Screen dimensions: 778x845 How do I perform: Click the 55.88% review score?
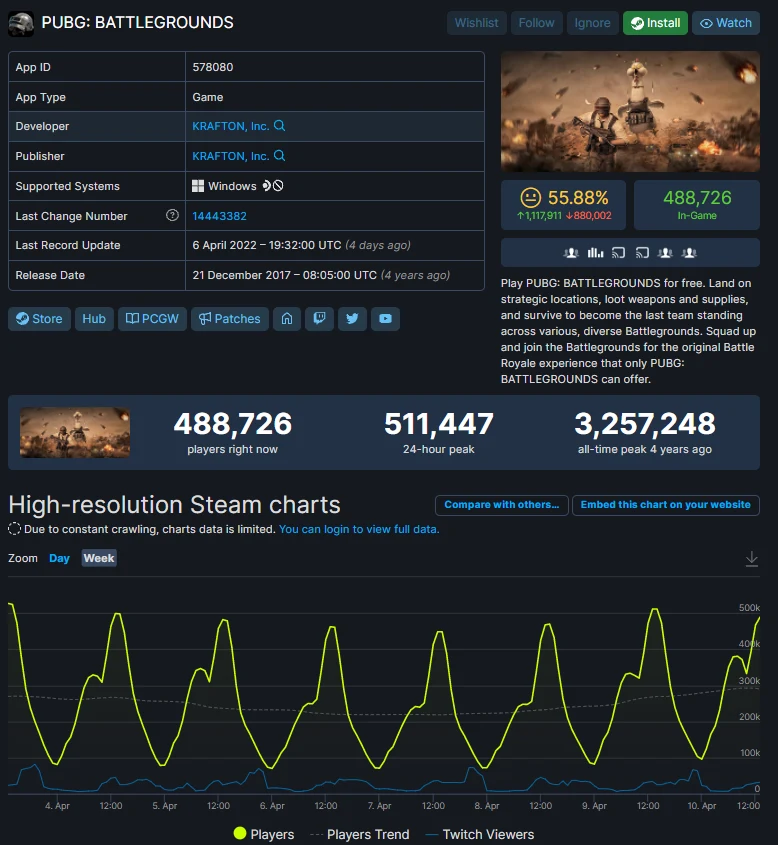coord(578,198)
